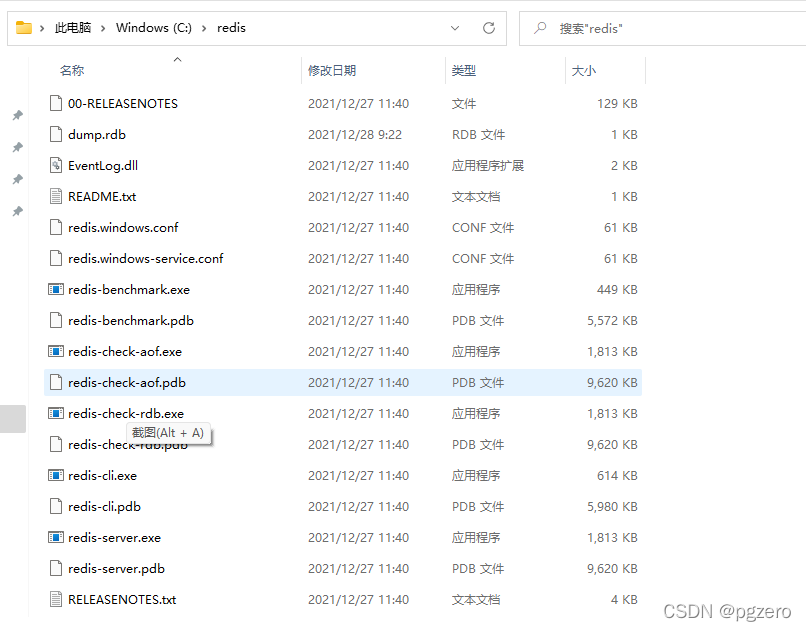The width and height of the screenshot is (806, 631).
Task: Click the EventLog.dll gear file icon
Action: coord(56,165)
